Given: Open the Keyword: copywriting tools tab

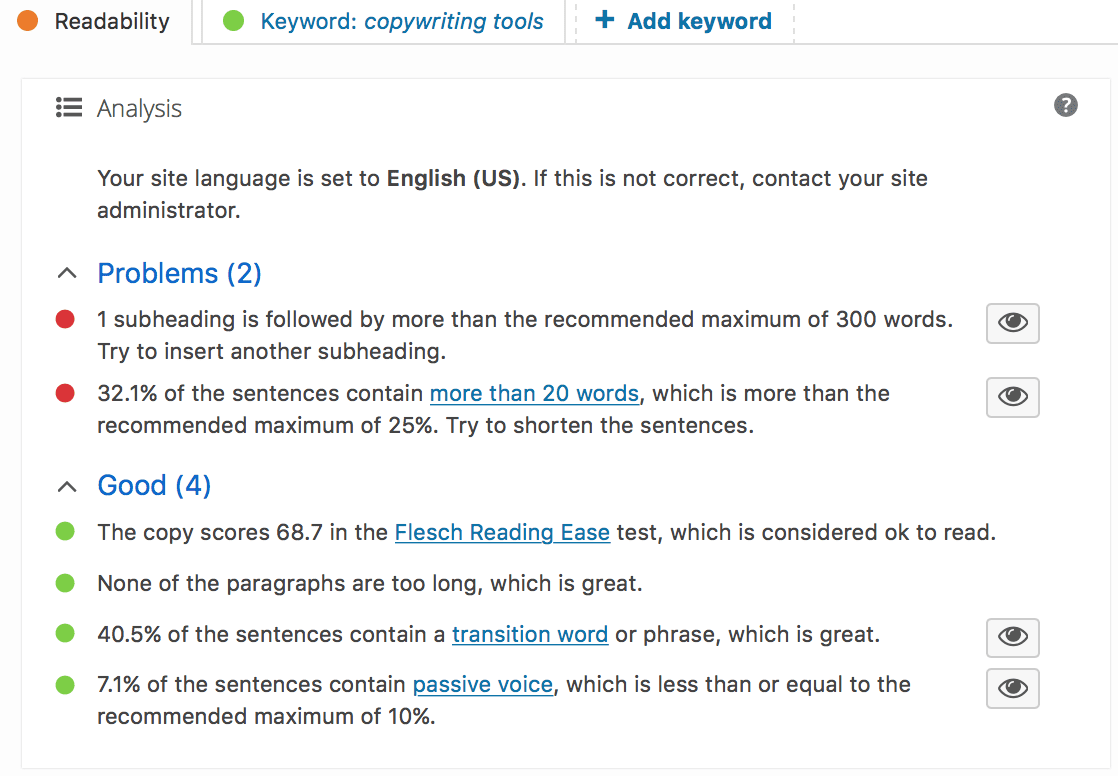Looking at the screenshot, I should (384, 21).
